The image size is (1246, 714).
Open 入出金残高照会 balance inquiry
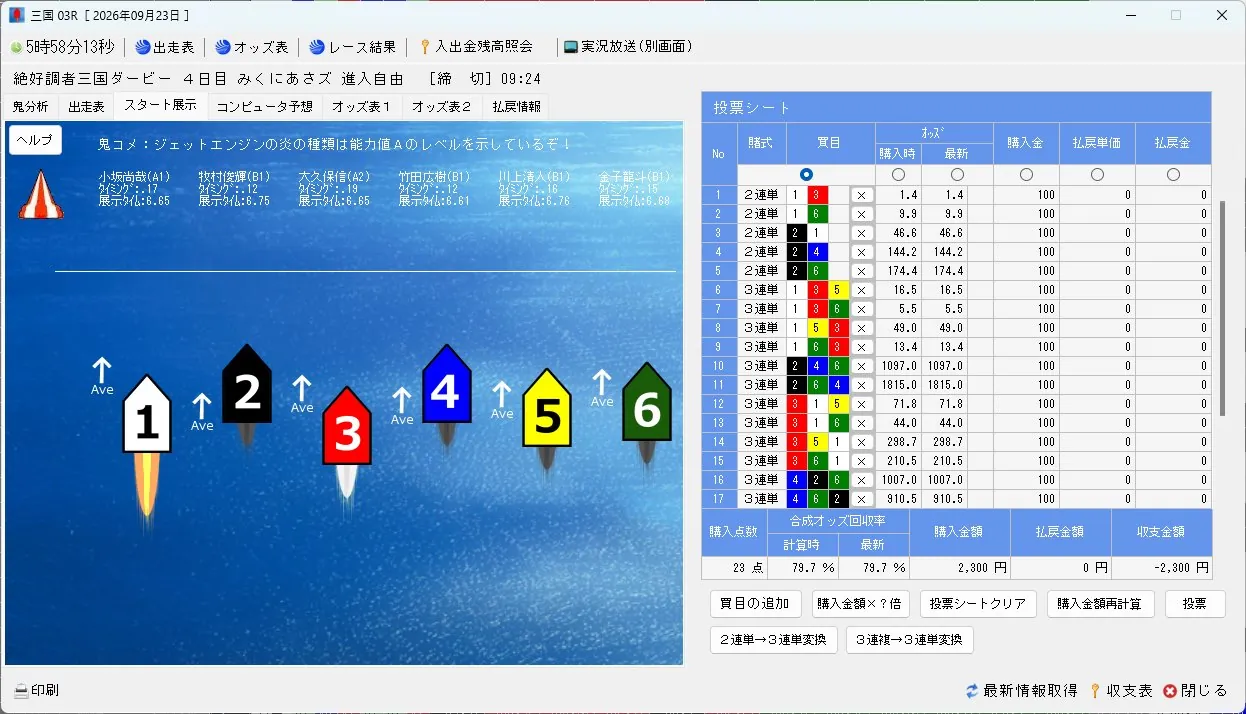pos(476,47)
